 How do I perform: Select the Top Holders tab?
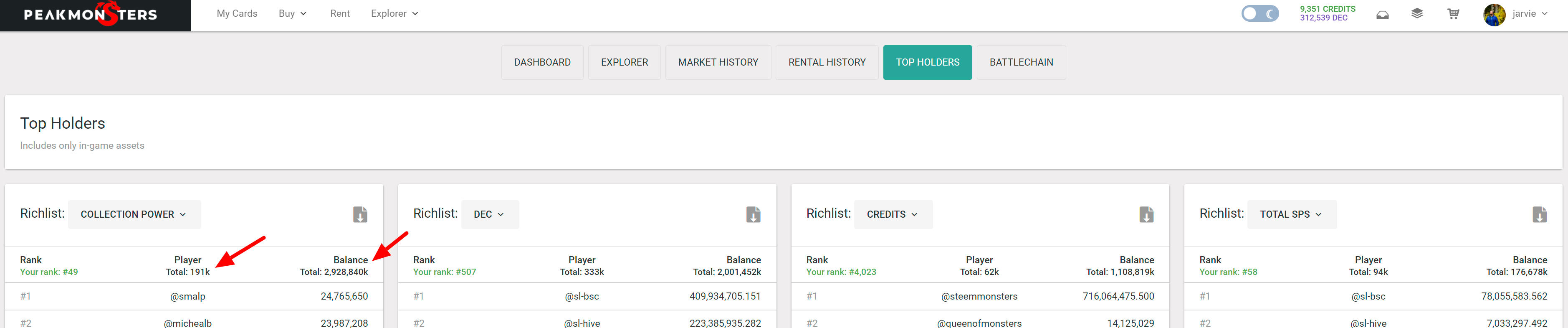click(x=927, y=62)
